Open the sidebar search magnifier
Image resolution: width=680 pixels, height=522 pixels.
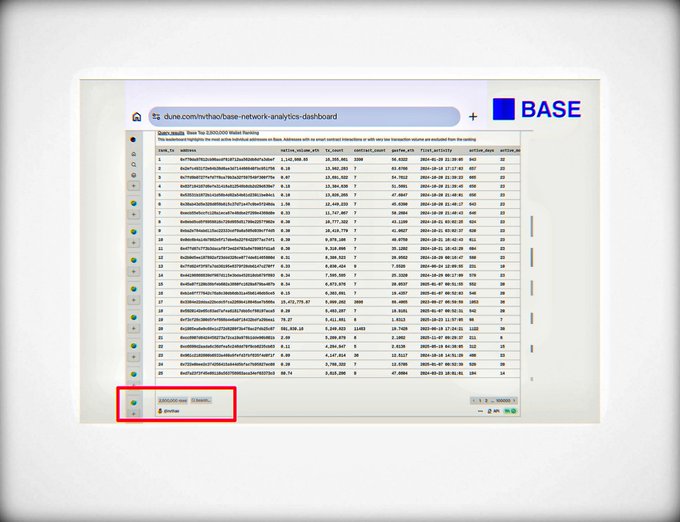point(134,165)
